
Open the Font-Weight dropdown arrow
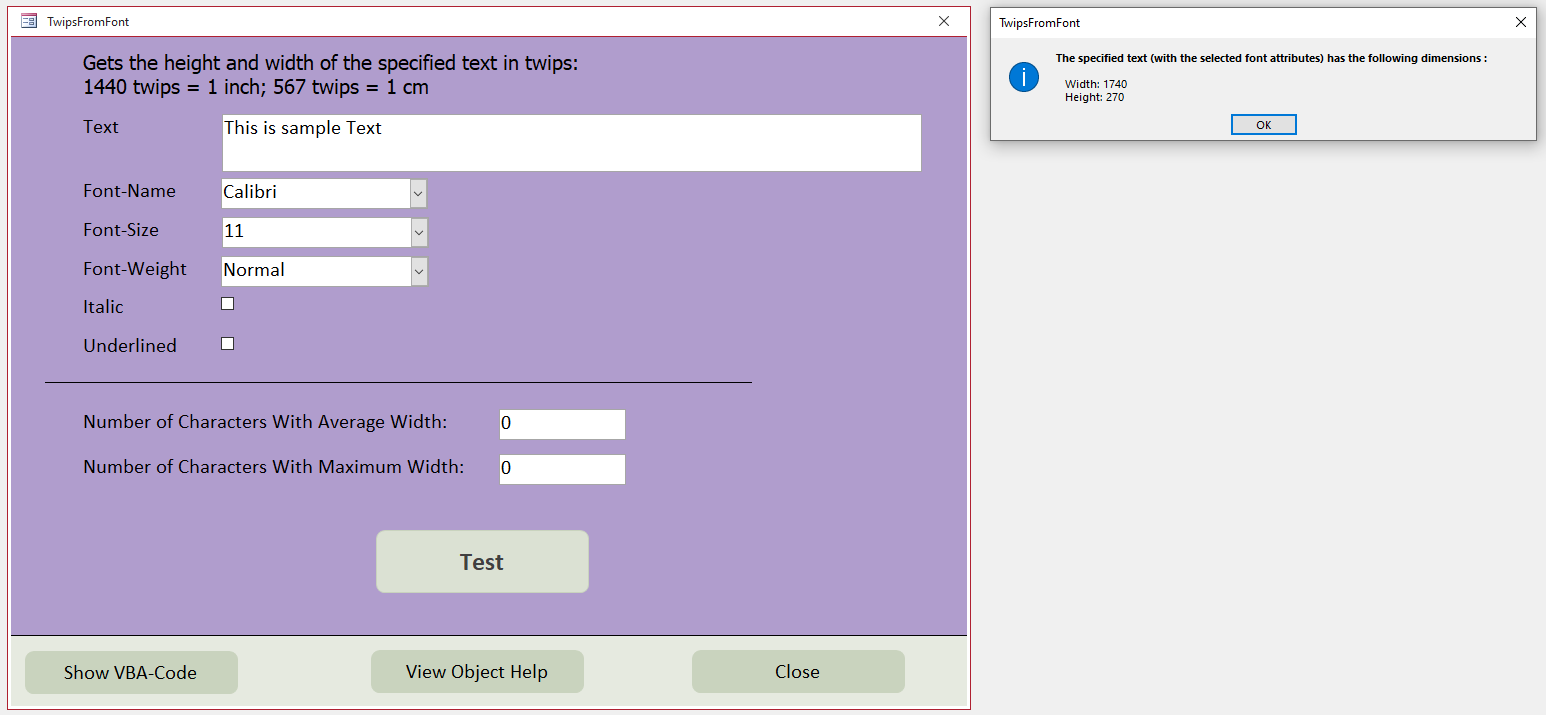pyautogui.click(x=419, y=271)
